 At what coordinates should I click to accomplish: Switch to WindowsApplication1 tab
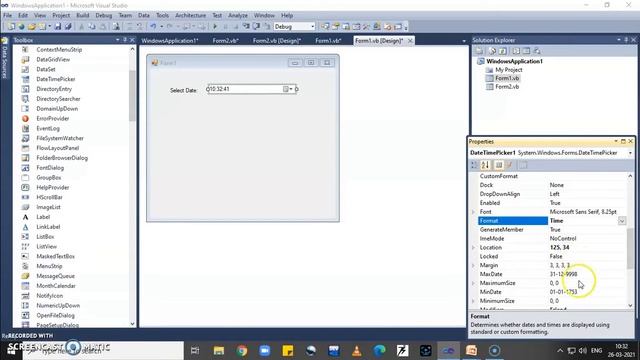170,40
